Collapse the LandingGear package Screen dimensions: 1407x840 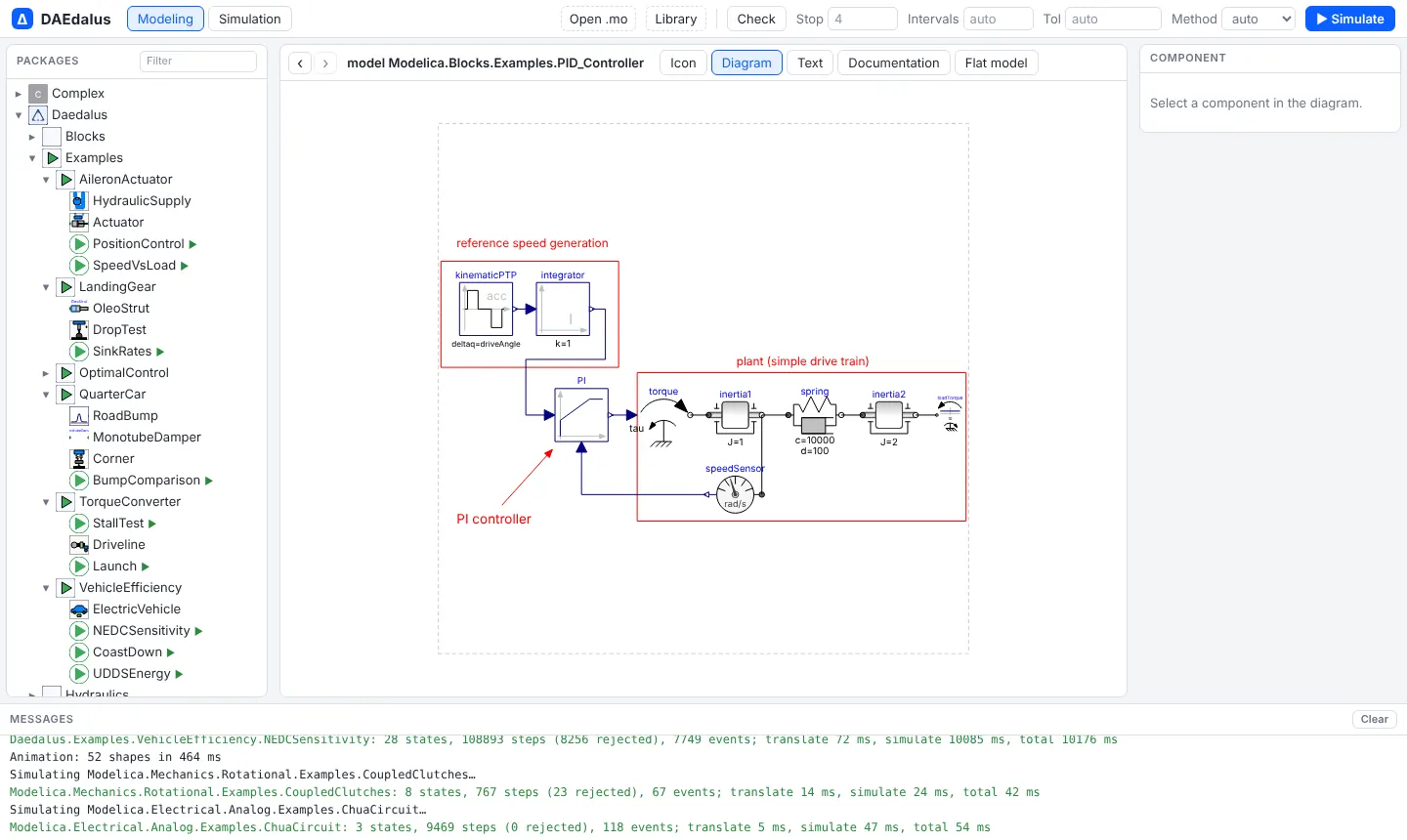click(x=45, y=287)
